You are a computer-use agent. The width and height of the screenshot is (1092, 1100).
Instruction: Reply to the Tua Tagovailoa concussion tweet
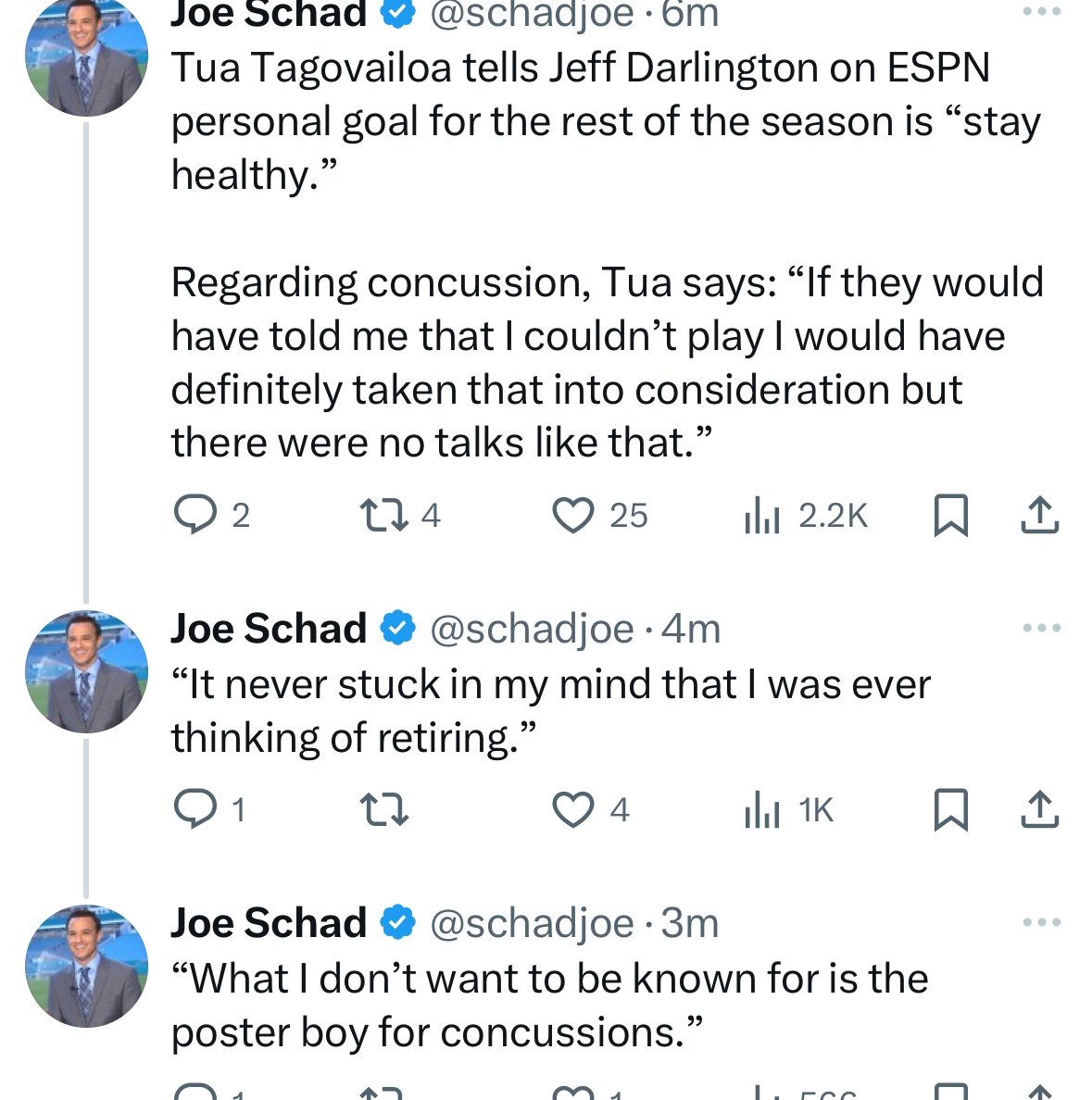(195, 516)
